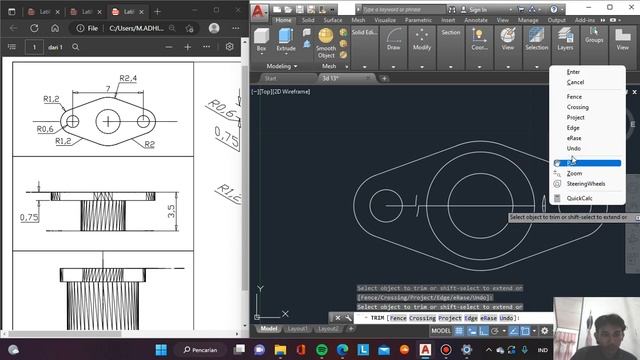
Task: Open the Selection panel icon
Action: [536, 40]
